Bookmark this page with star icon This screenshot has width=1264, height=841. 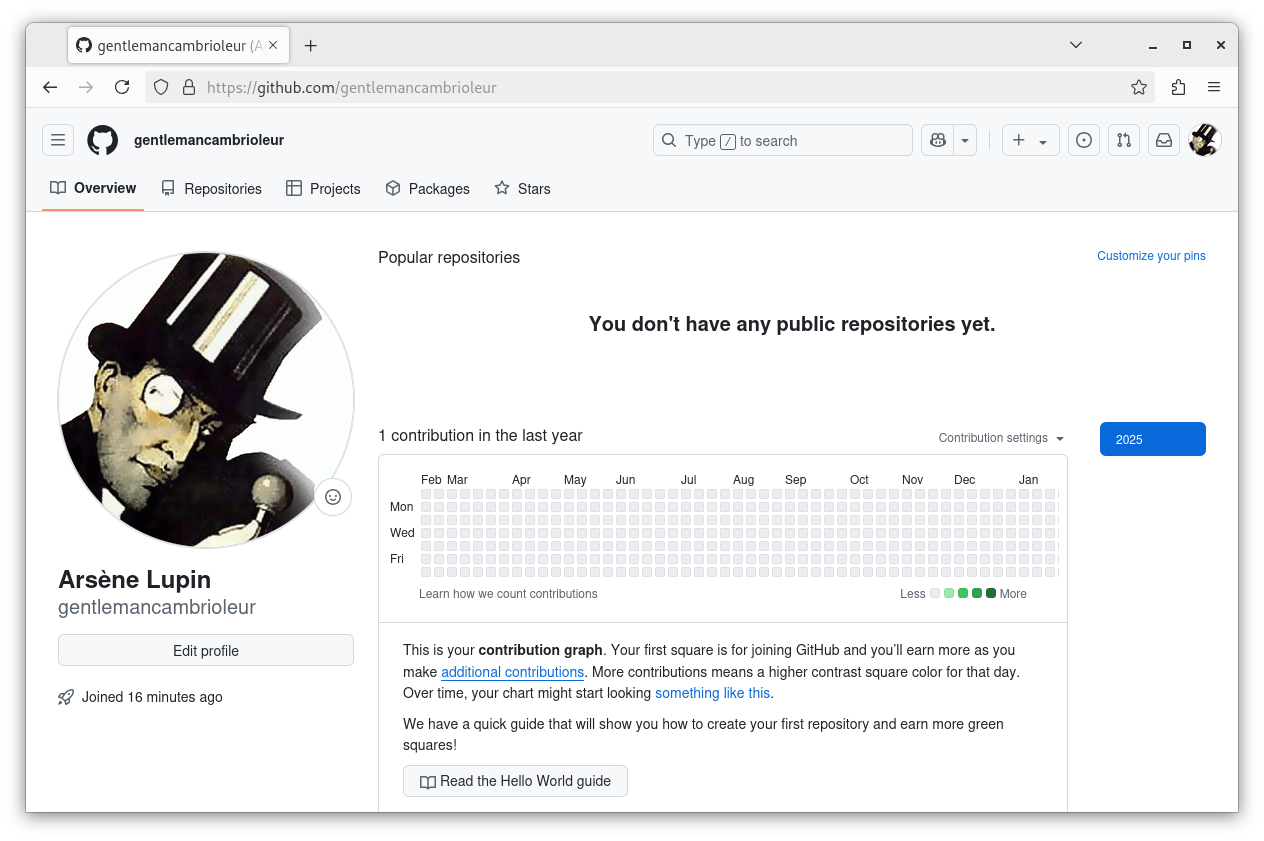tap(1139, 87)
